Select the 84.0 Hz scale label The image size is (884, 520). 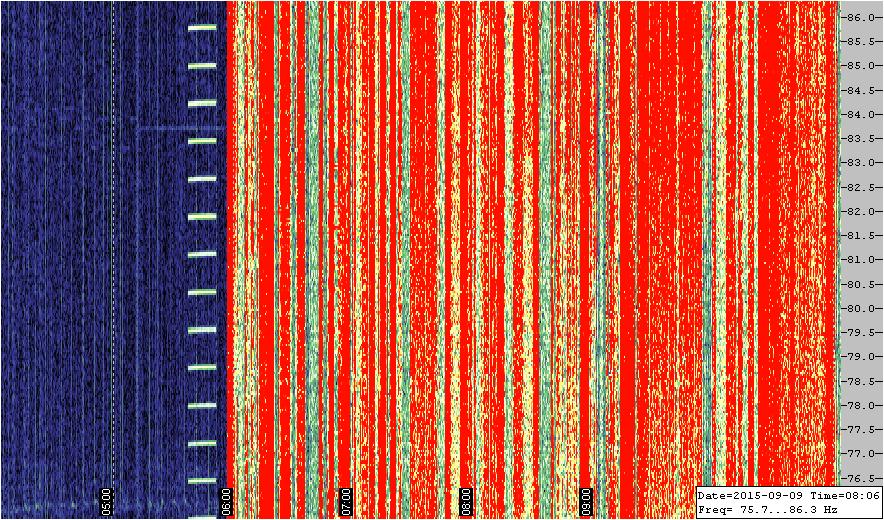coord(858,114)
